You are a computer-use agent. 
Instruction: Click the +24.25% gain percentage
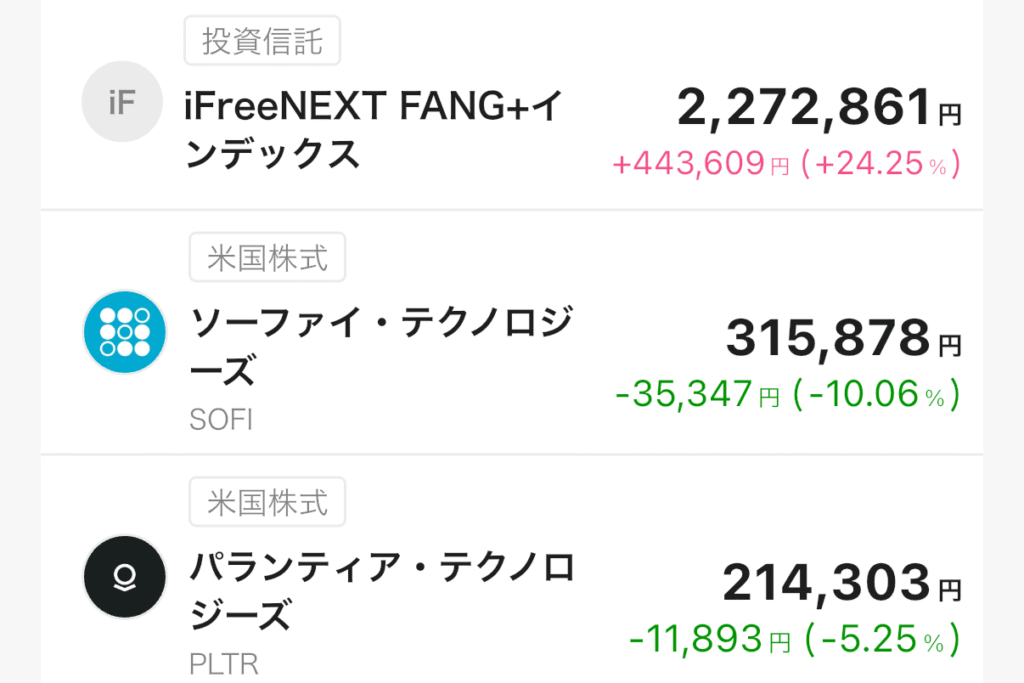click(880, 164)
